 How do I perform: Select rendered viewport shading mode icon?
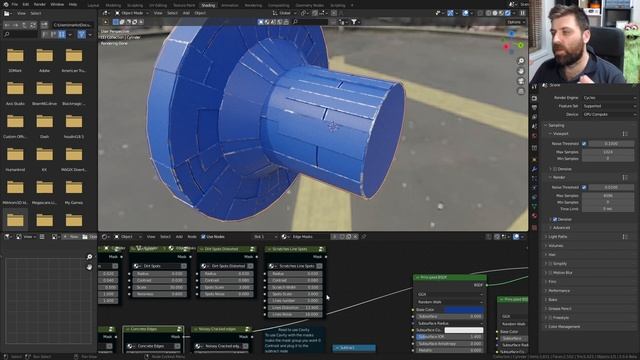click(x=508, y=13)
